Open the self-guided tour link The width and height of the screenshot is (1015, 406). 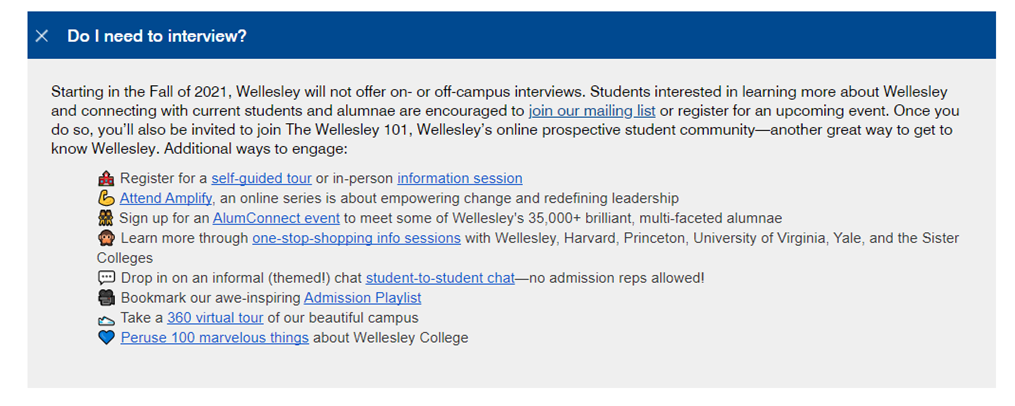click(262, 178)
